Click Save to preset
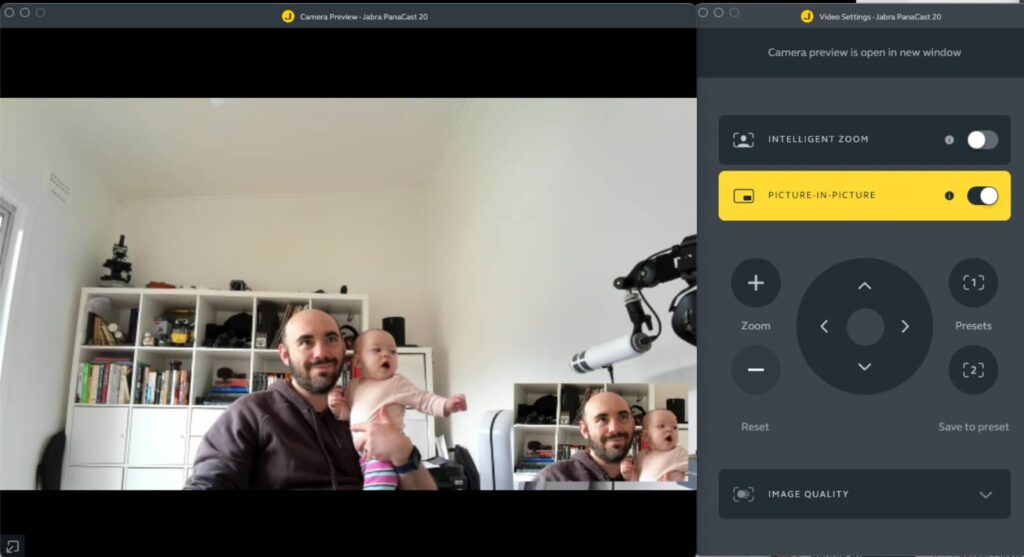The image size is (1024, 557). pyautogui.click(x=973, y=427)
